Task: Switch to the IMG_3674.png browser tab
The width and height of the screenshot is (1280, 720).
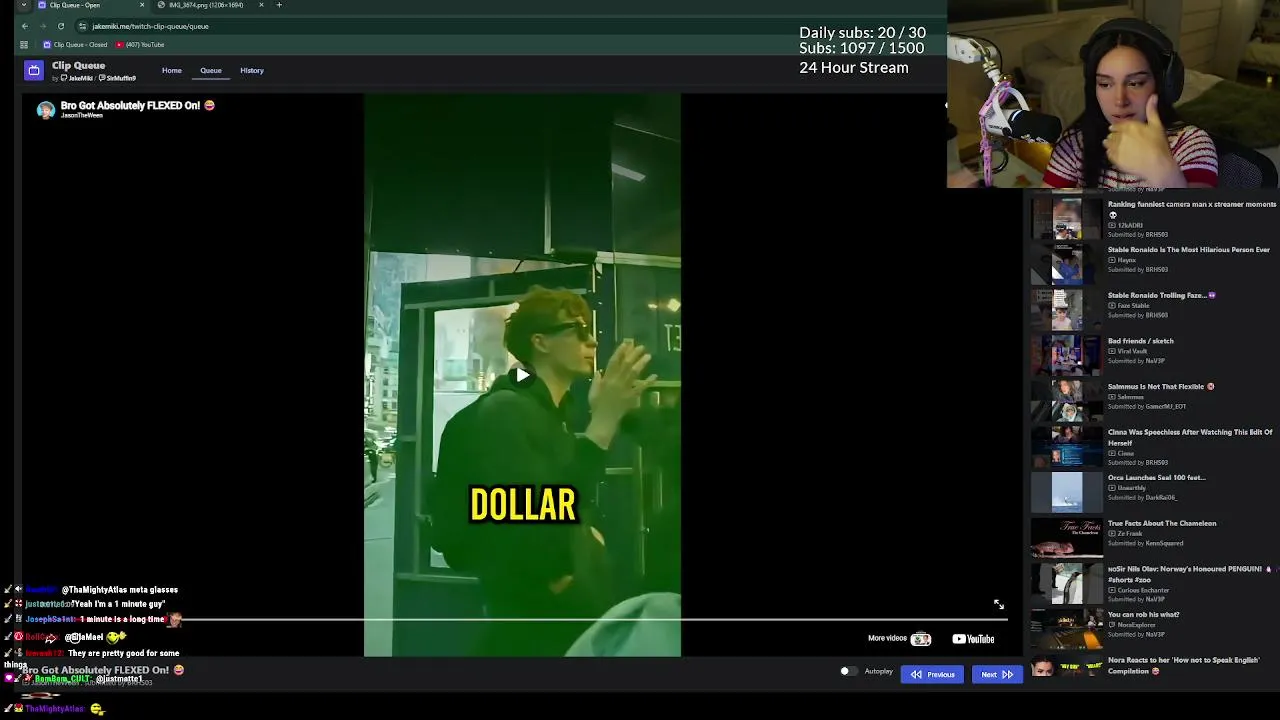Action: point(206,5)
